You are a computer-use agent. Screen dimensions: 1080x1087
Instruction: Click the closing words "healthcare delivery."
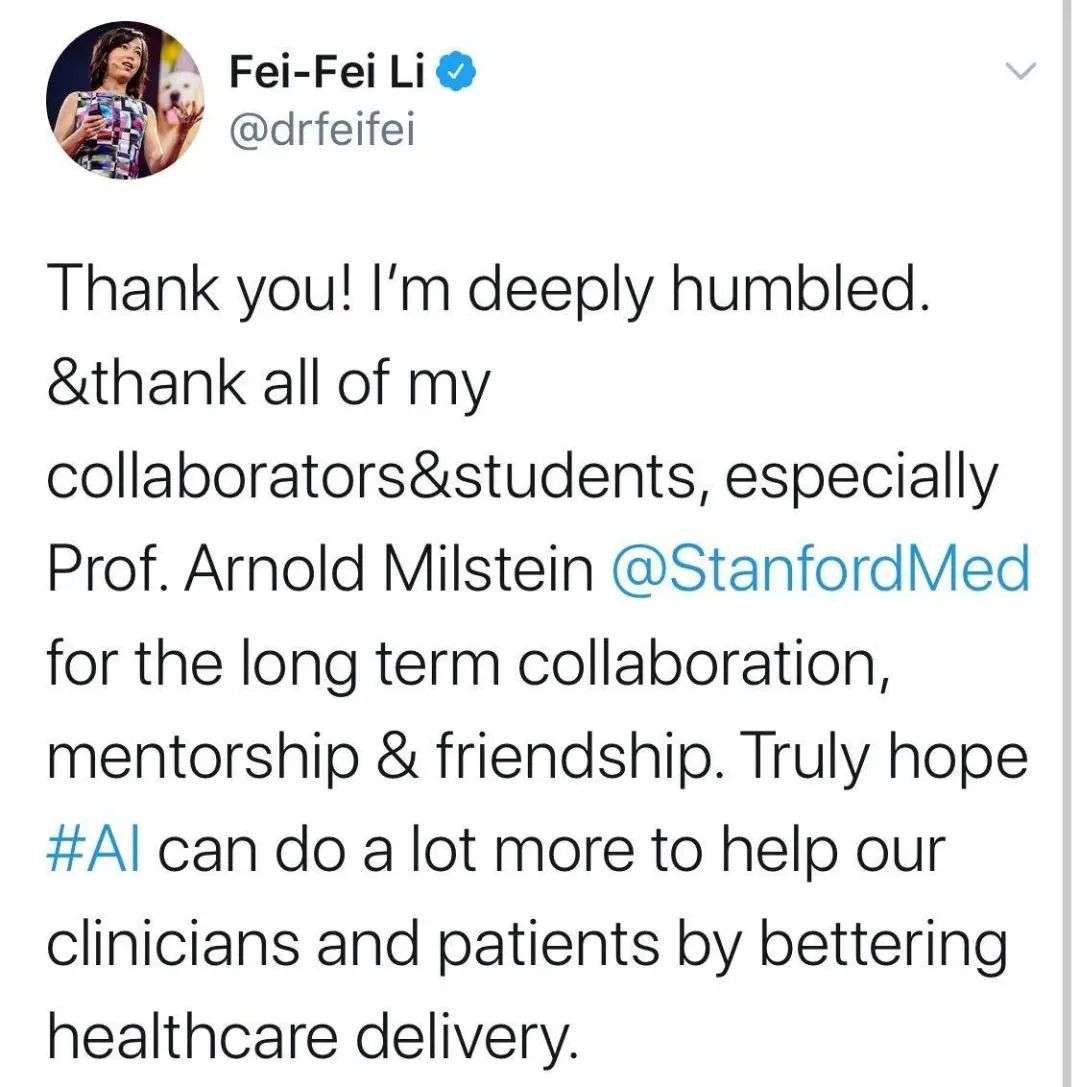click(x=313, y=1038)
